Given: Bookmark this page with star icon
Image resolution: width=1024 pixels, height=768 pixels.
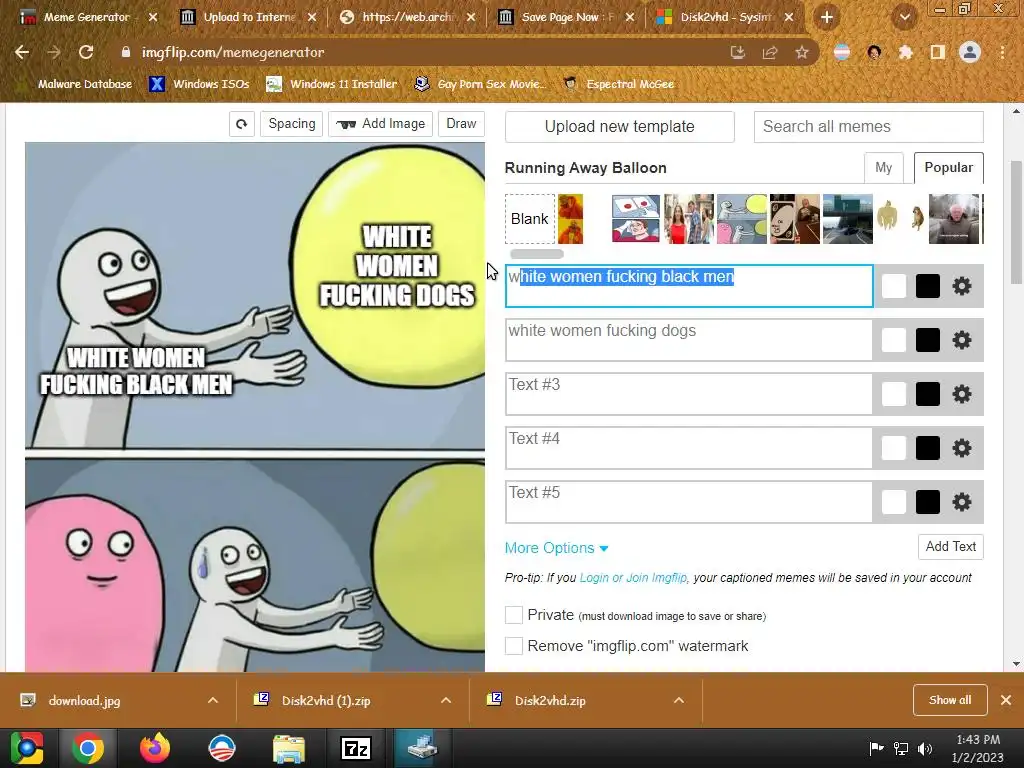Looking at the screenshot, I should click(802, 52).
